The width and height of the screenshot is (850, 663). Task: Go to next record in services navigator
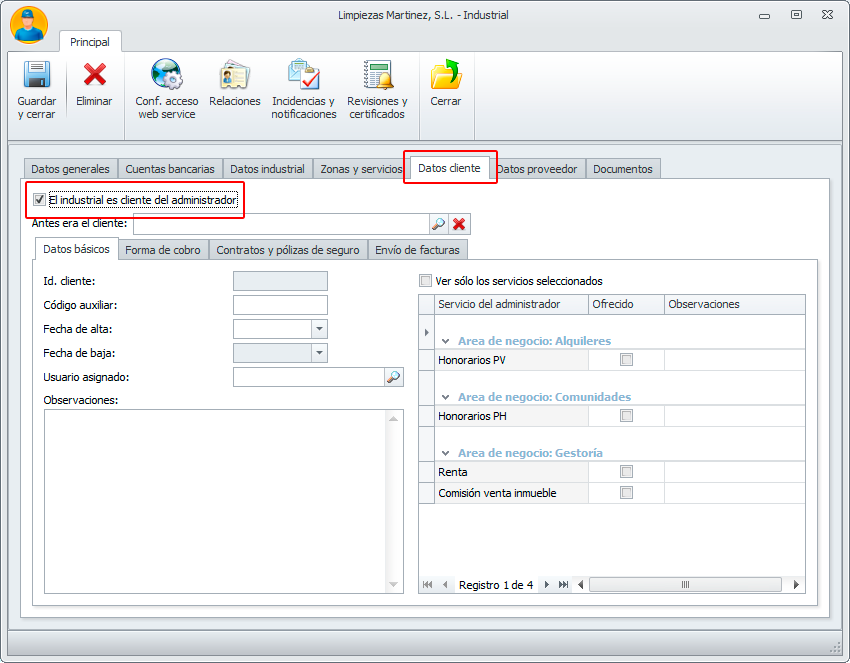548,585
